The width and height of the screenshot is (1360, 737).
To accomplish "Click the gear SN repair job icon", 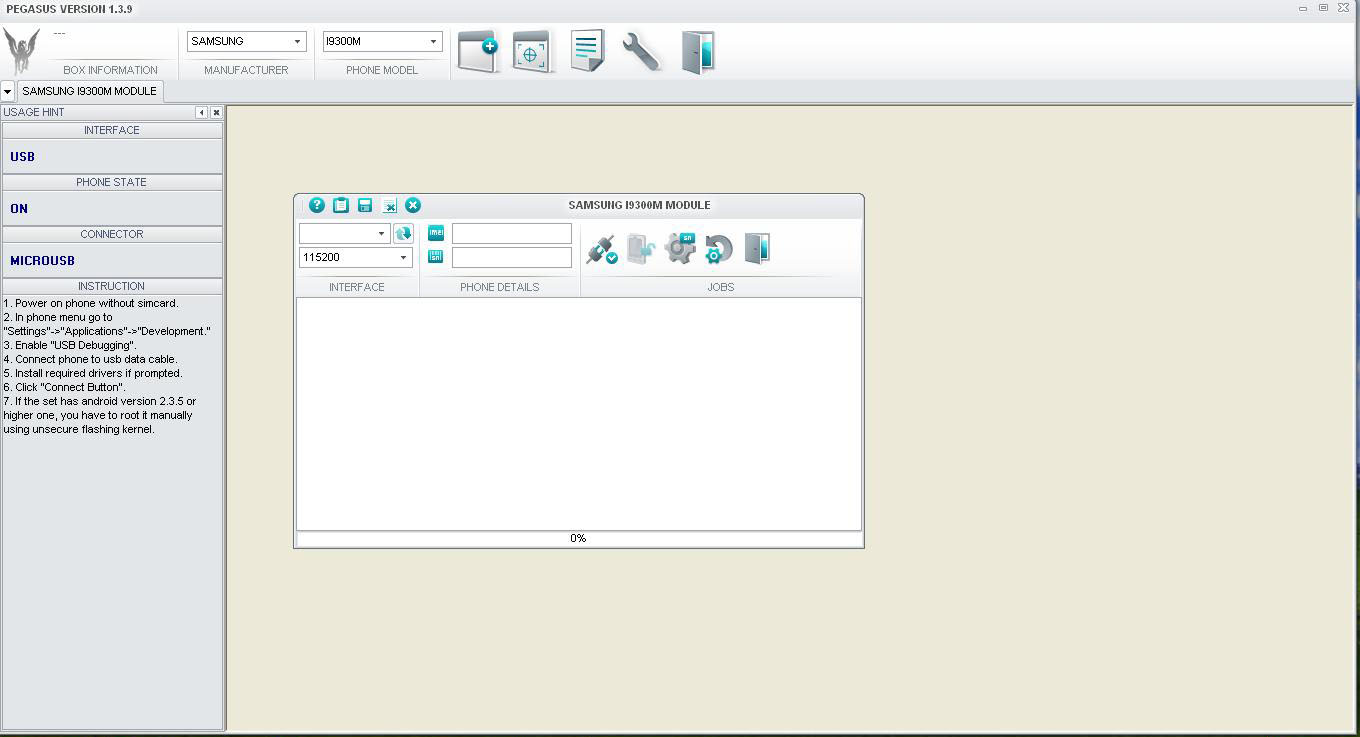I will [680, 248].
